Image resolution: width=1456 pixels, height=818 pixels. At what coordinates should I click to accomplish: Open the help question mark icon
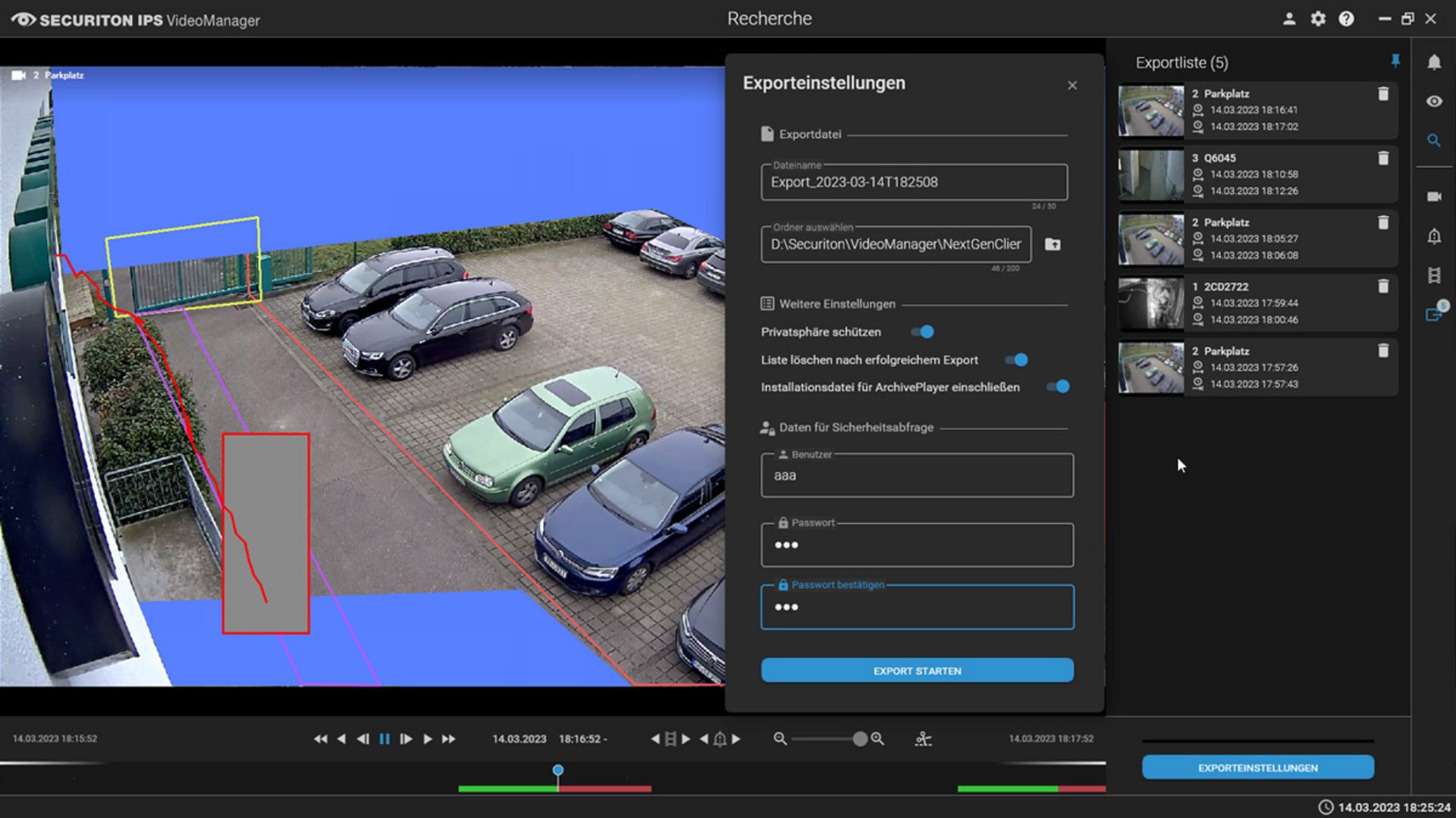(1346, 19)
